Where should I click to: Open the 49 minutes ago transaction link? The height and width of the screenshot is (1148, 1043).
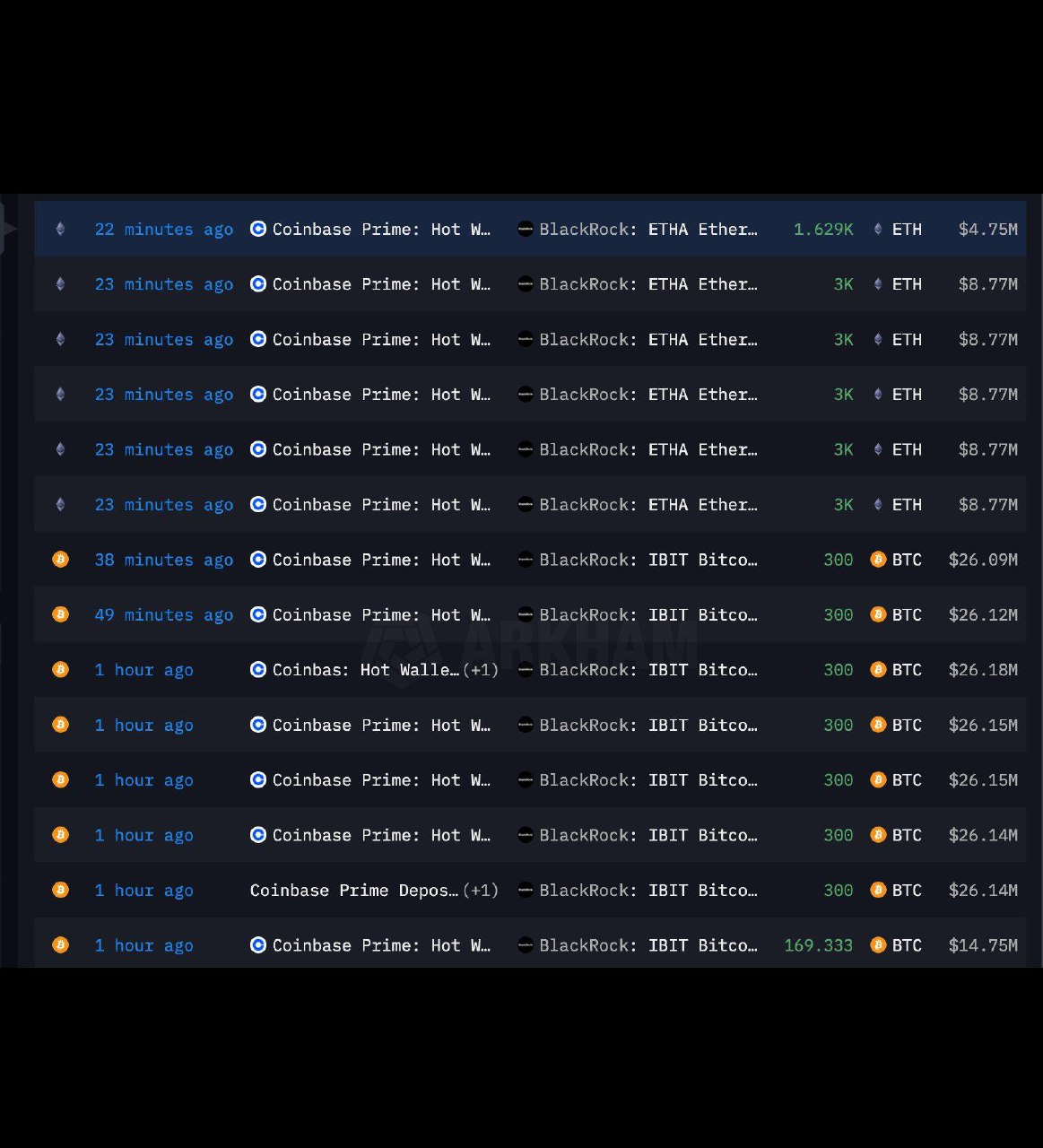point(164,614)
